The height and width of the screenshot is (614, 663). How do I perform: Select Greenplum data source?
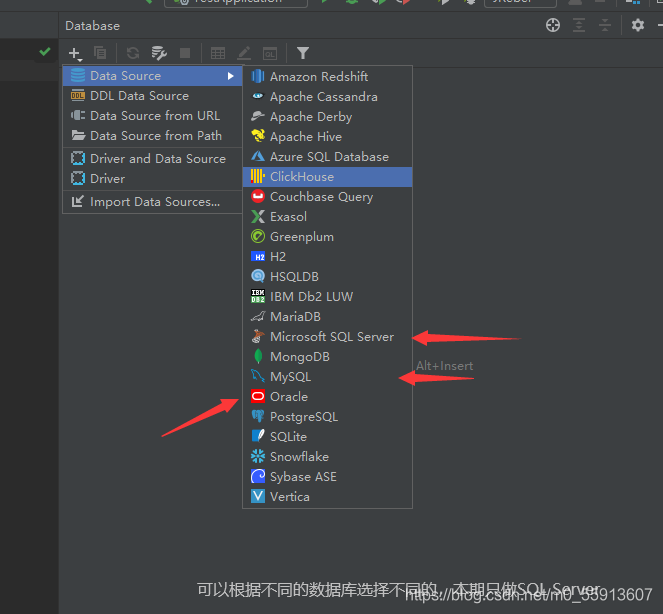tap(328, 237)
